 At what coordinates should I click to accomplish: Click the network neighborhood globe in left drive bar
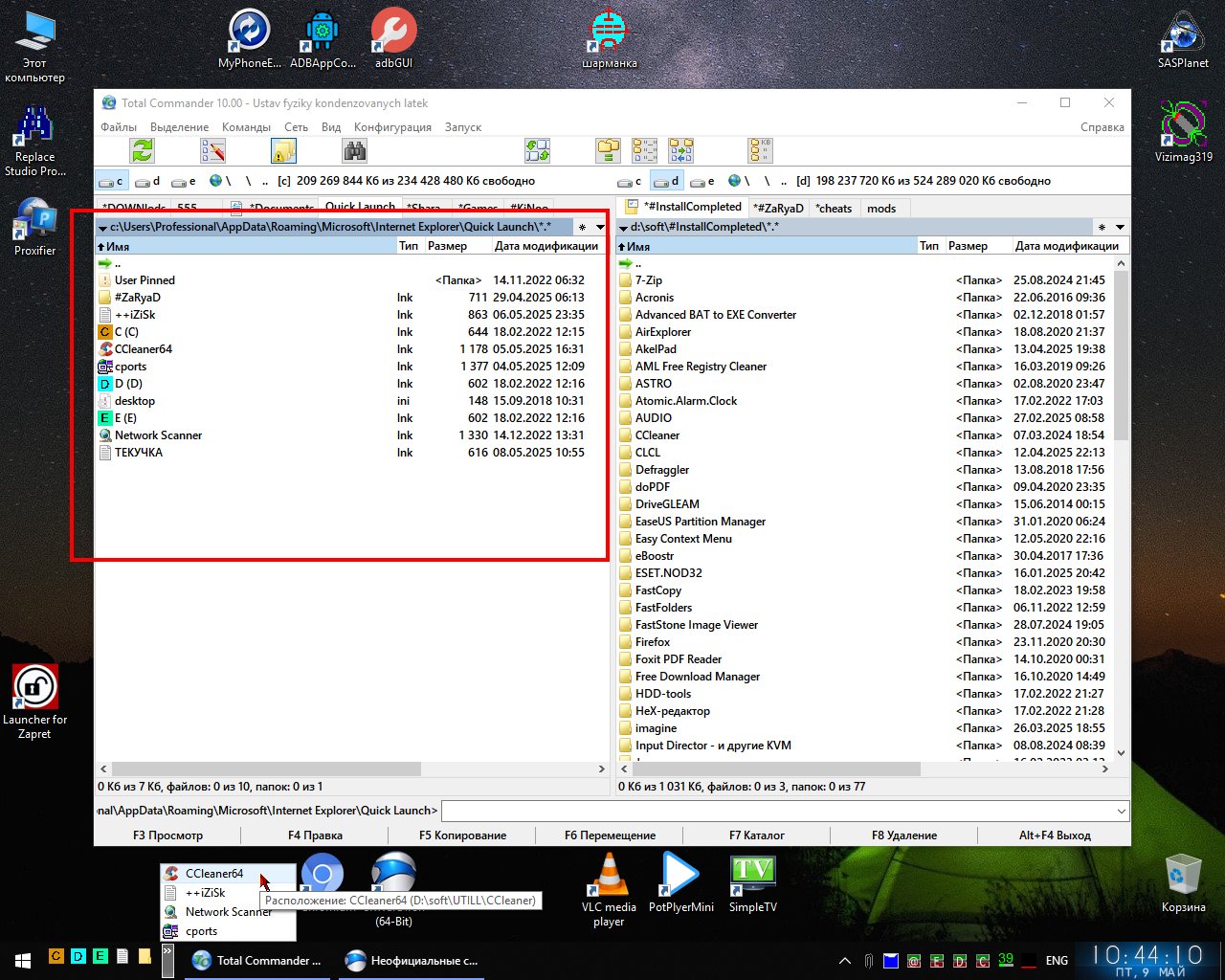(x=215, y=181)
